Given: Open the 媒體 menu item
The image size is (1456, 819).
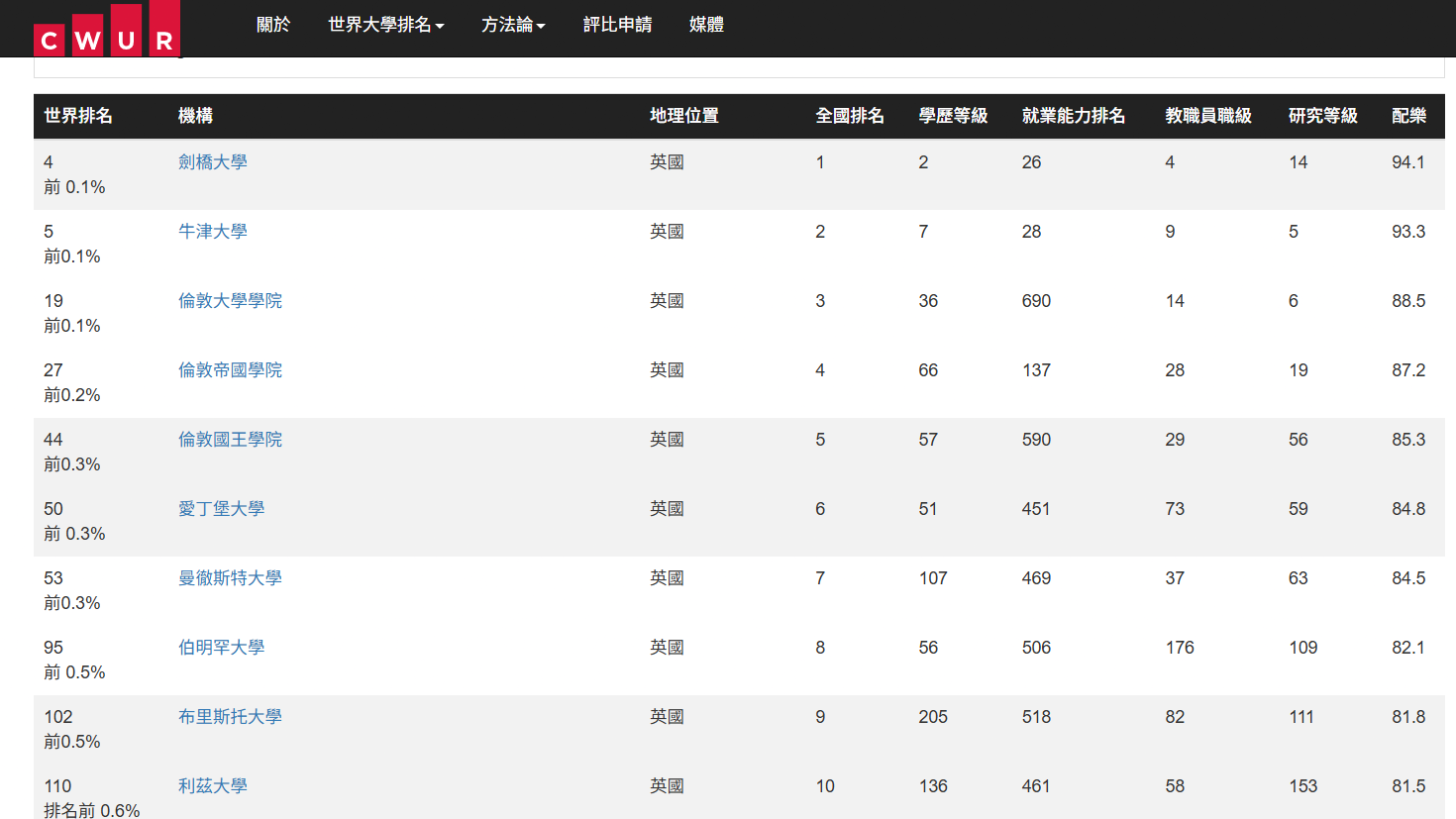Looking at the screenshot, I should point(706,25).
